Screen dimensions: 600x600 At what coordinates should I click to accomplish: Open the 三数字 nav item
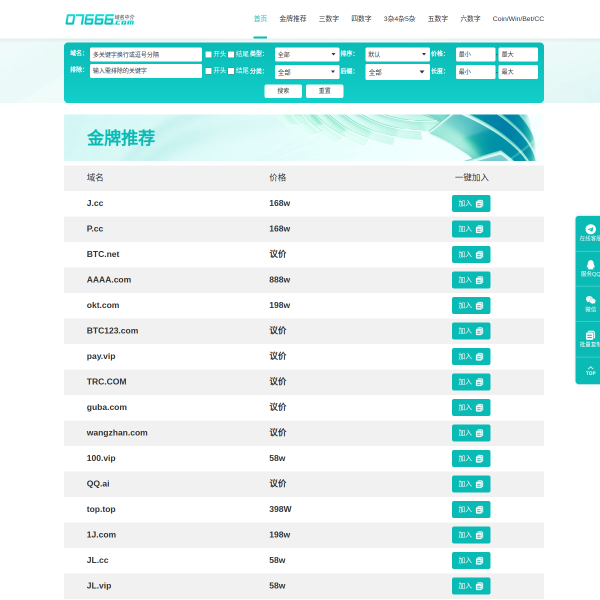pos(329,19)
